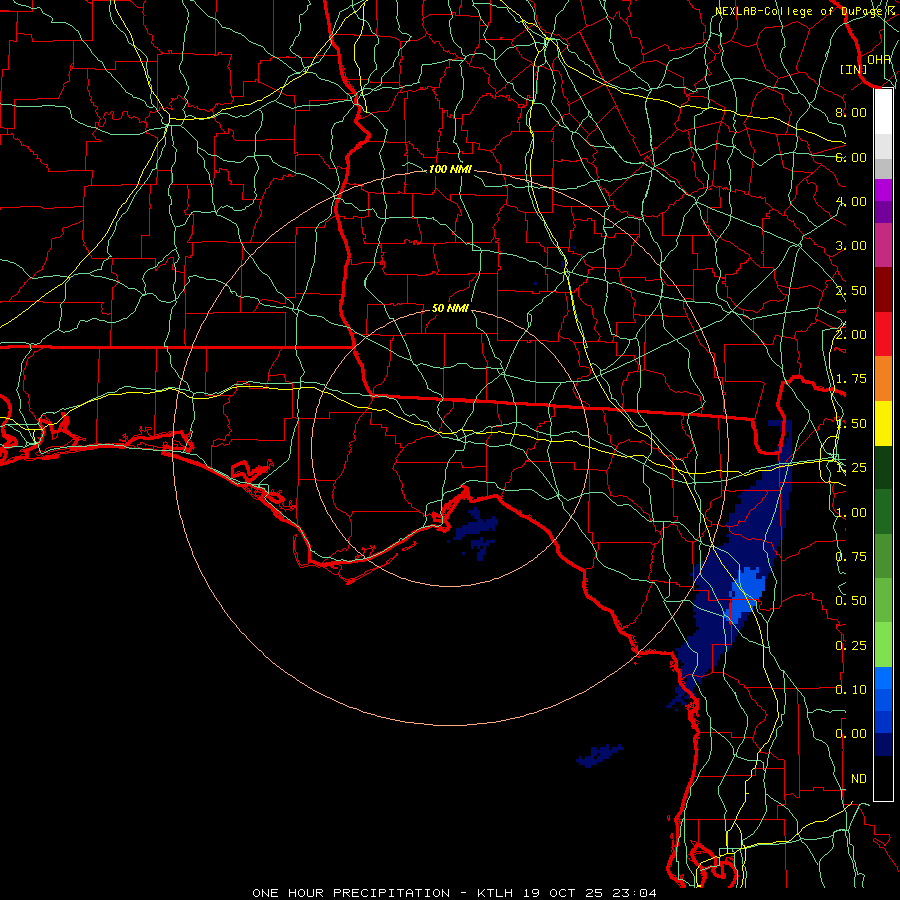Click the 0.75 legend value

[x=851, y=557]
